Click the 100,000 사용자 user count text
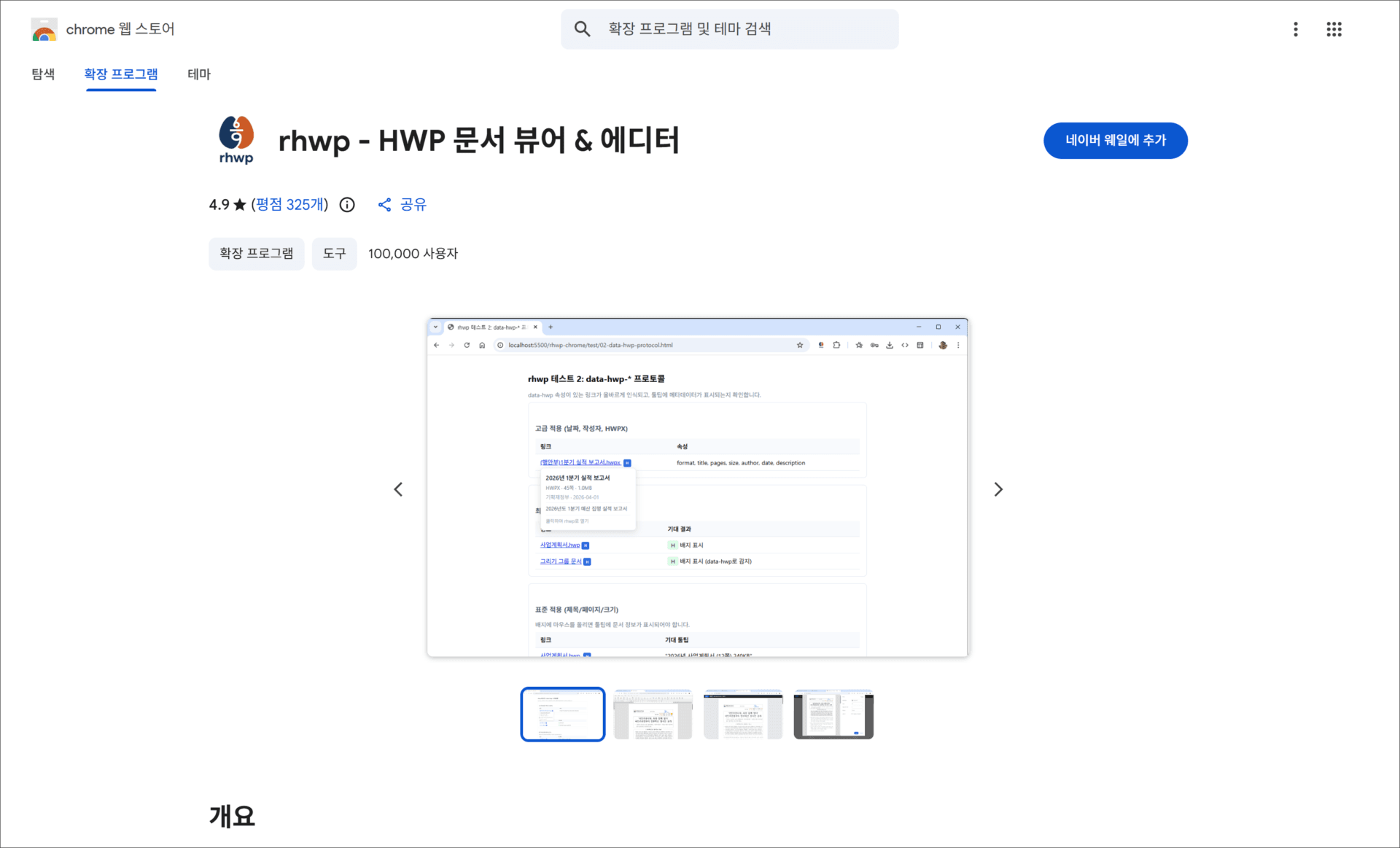The height and width of the screenshot is (848, 1400). pyautogui.click(x=413, y=254)
